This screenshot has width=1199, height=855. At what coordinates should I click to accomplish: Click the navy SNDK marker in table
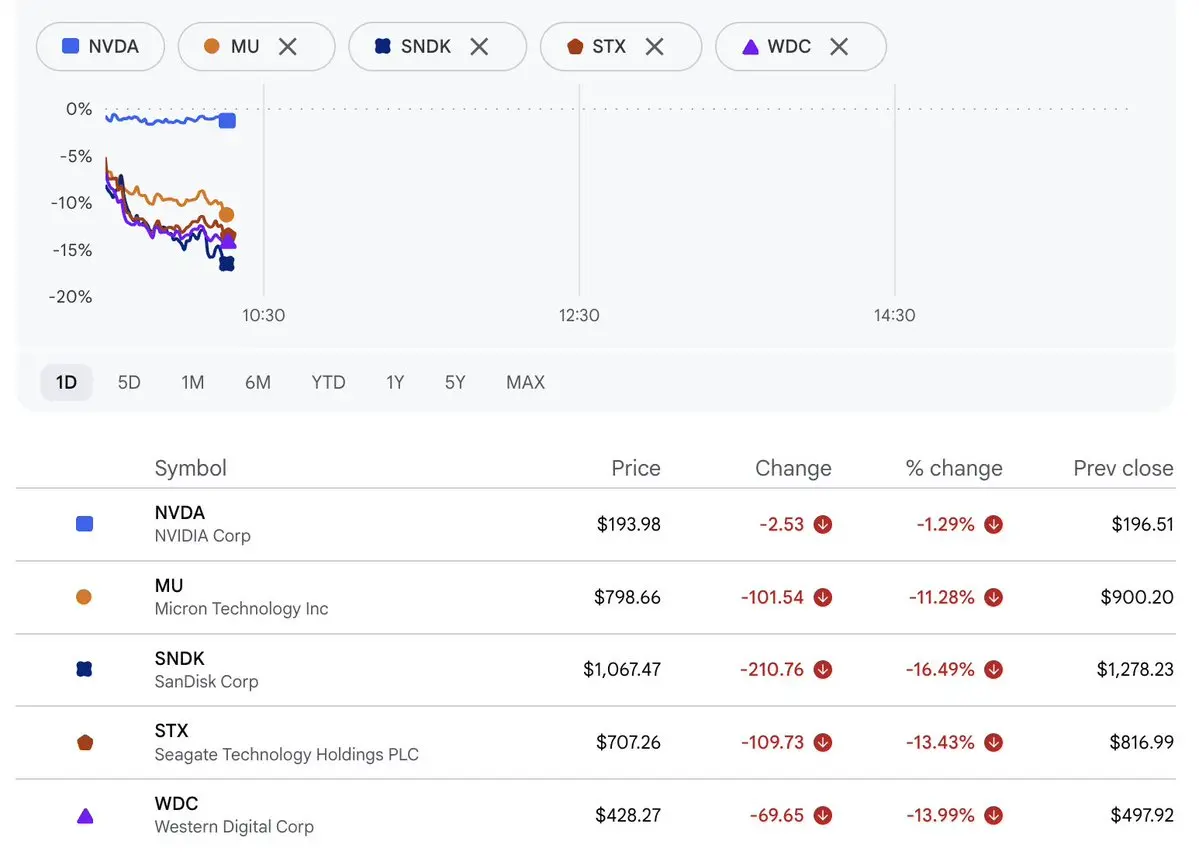84,669
